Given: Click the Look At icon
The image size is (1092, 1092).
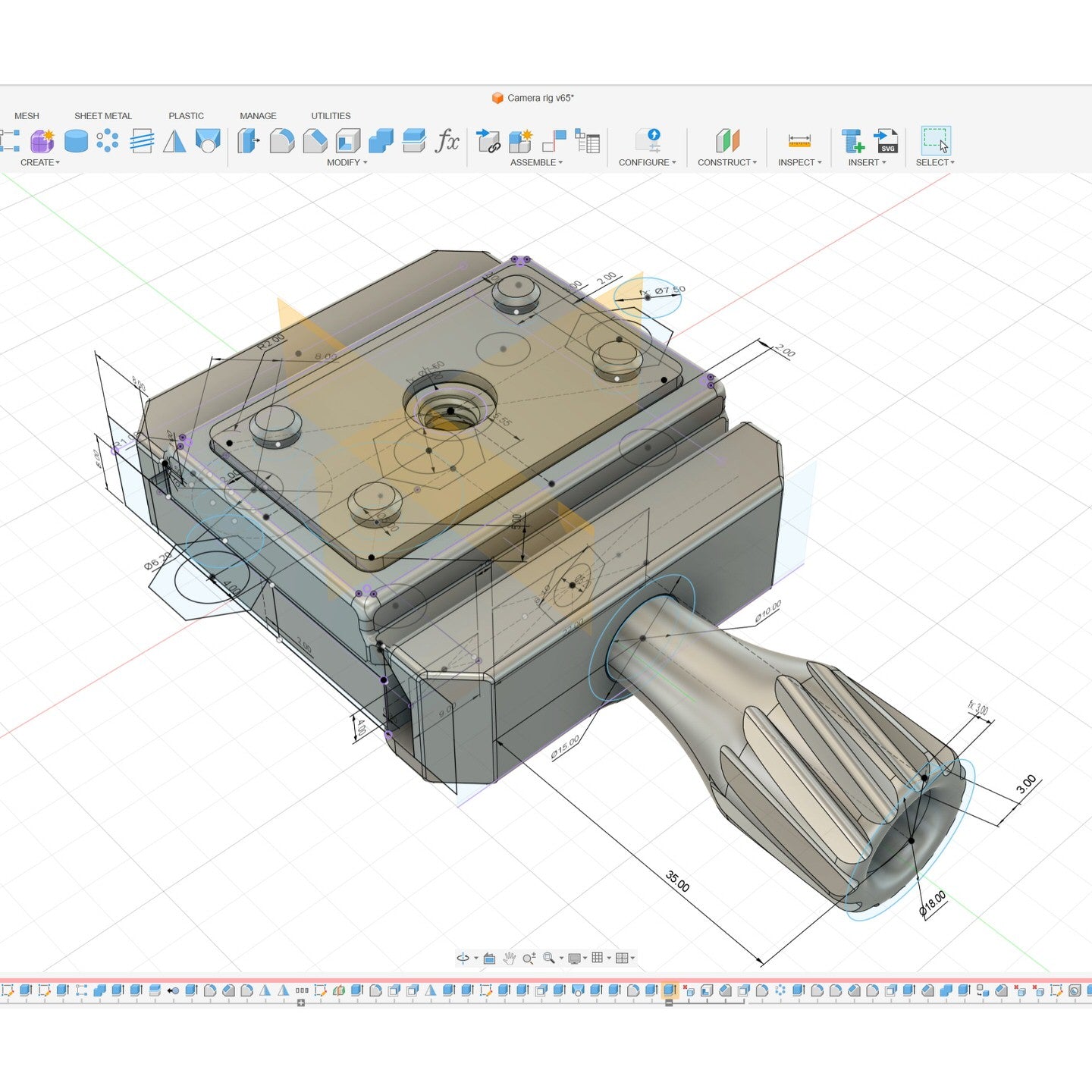Looking at the screenshot, I should (489, 959).
